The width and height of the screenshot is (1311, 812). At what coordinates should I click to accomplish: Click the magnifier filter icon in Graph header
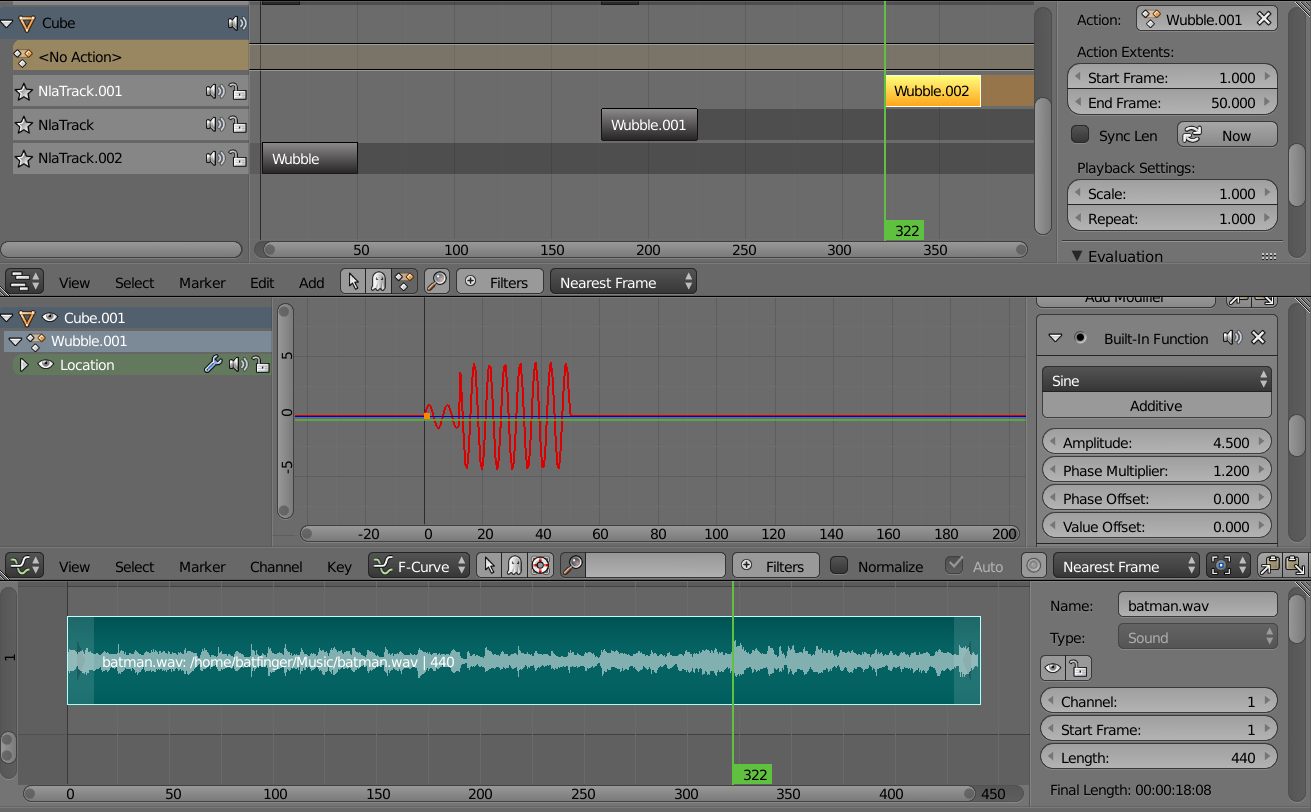(x=572, y=566)
